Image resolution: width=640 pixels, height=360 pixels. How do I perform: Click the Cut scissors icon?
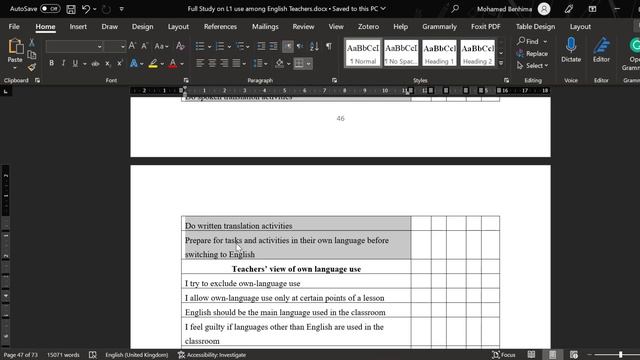32,43
